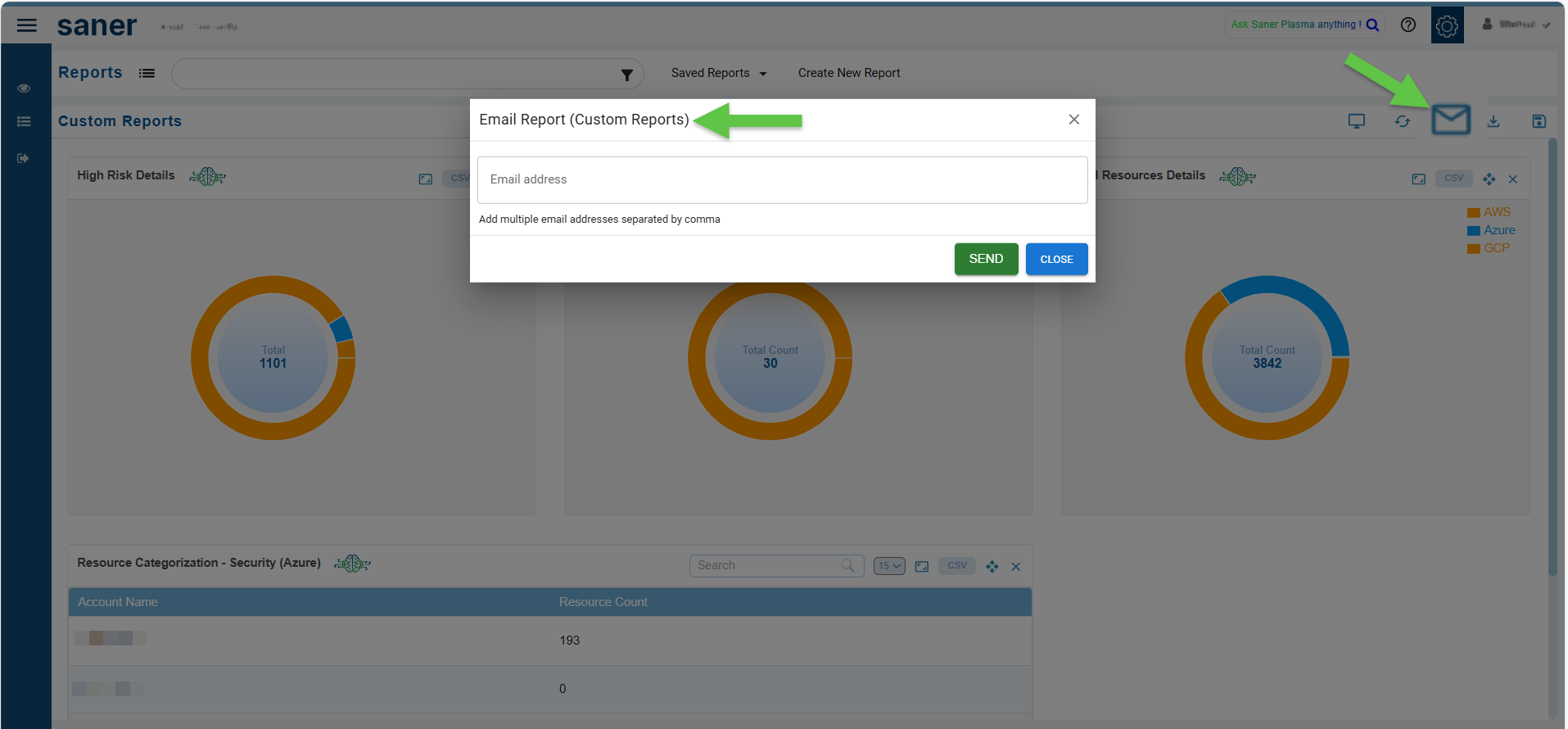Toggle the hamburger menu in top bar
The image size is (1568, 729).
(x=27, y=25)
